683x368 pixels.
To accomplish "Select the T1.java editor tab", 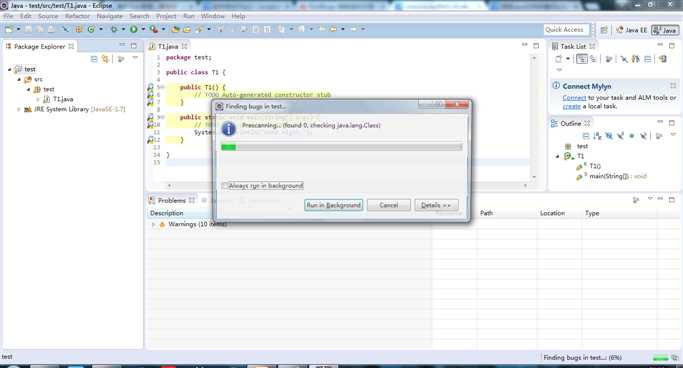I will (x=168, y=46).
